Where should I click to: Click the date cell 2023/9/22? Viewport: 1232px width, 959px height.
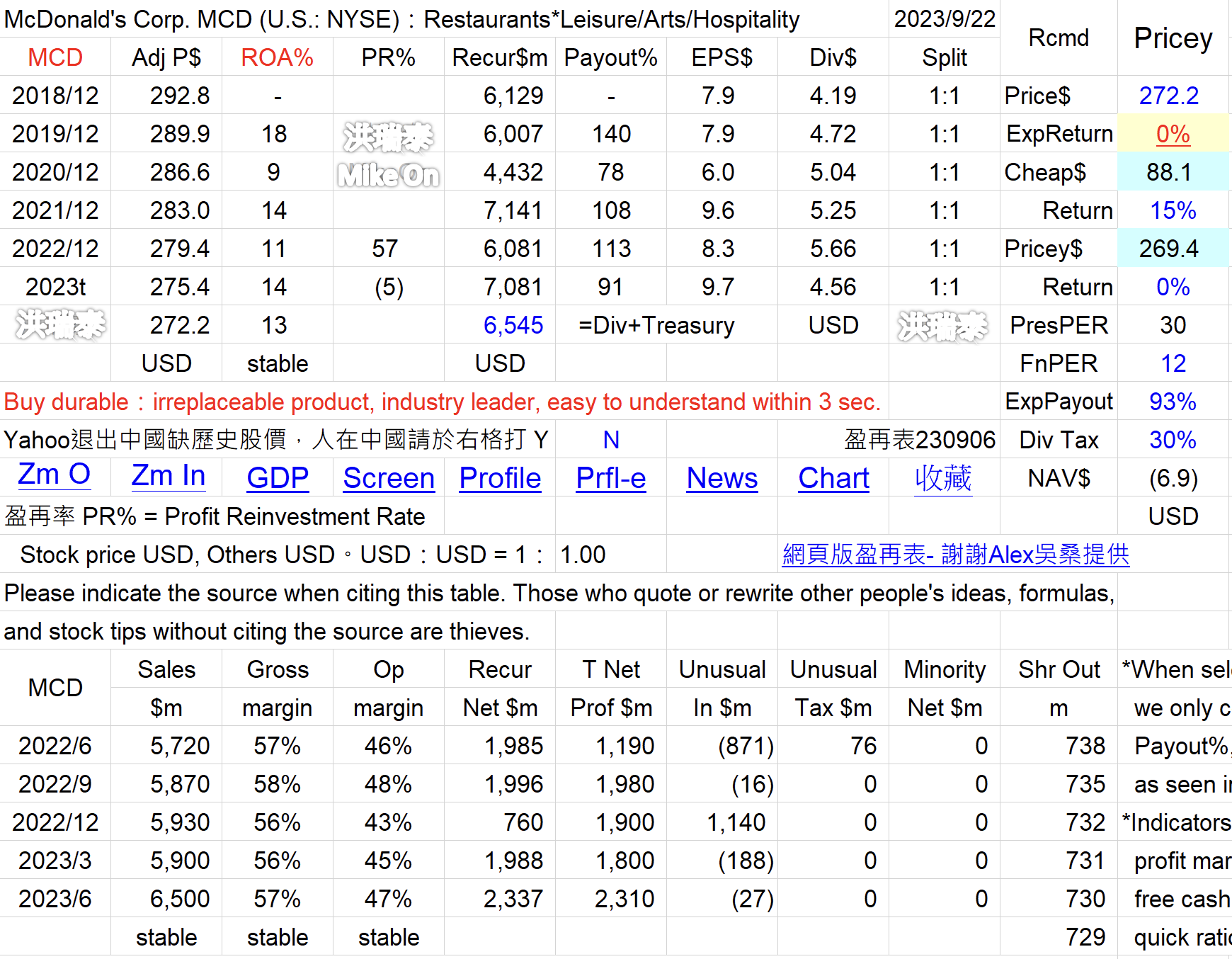click(945, 19)
